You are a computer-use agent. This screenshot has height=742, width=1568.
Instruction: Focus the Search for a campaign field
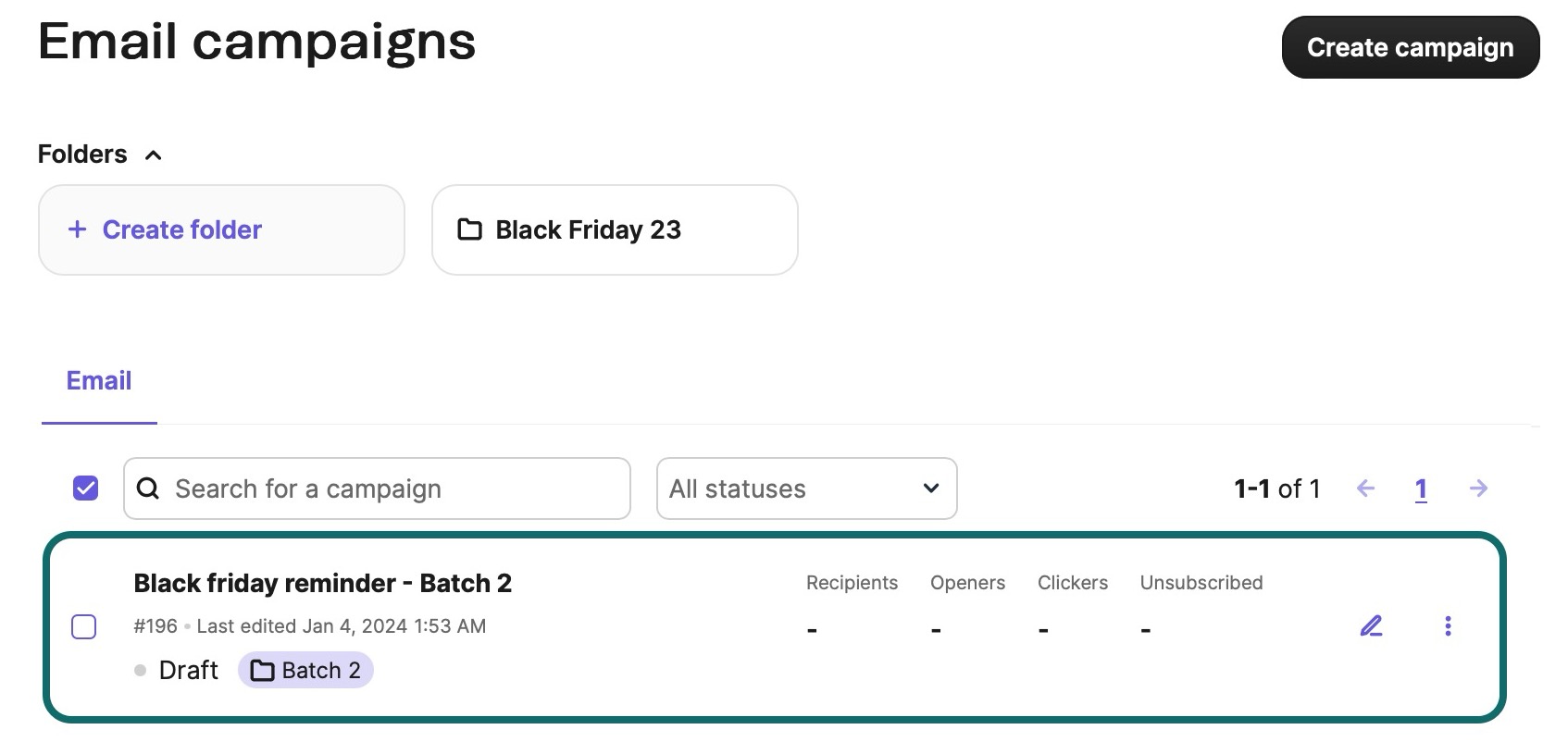coord(389,488)
